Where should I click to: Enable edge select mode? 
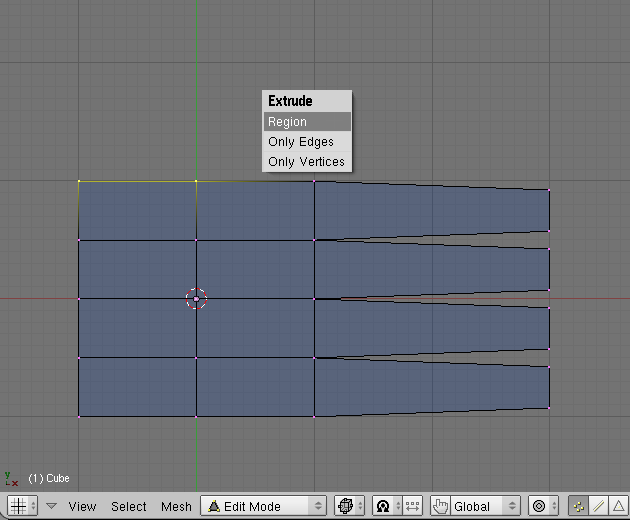tap(599, 506)
